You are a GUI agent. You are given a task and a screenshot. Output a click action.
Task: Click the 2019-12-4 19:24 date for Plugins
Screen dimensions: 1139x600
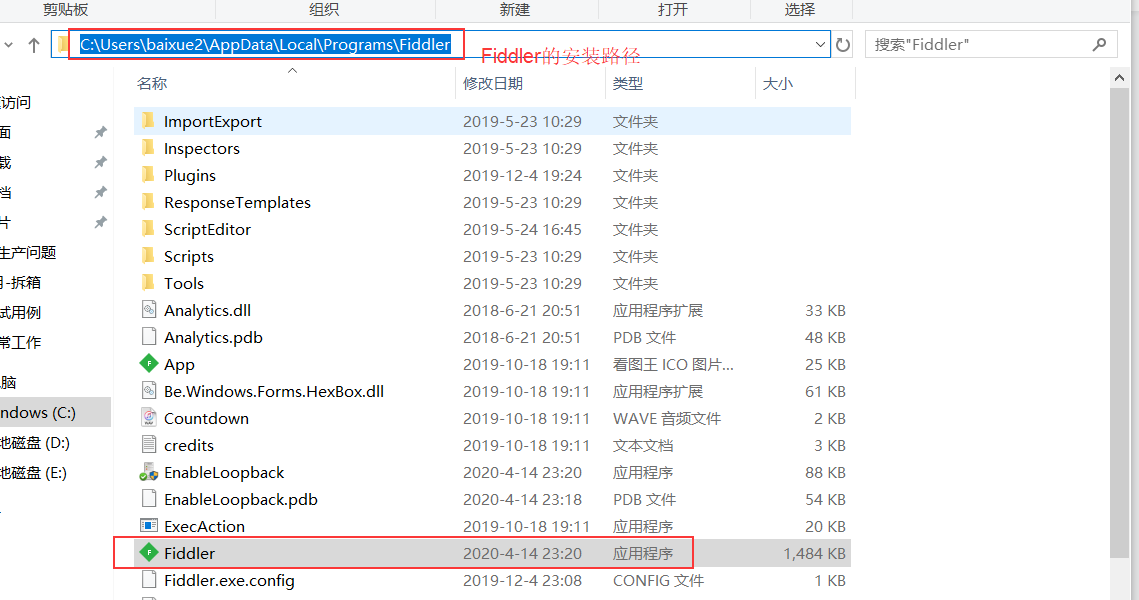pyautogui.click(x=522, y=175)
